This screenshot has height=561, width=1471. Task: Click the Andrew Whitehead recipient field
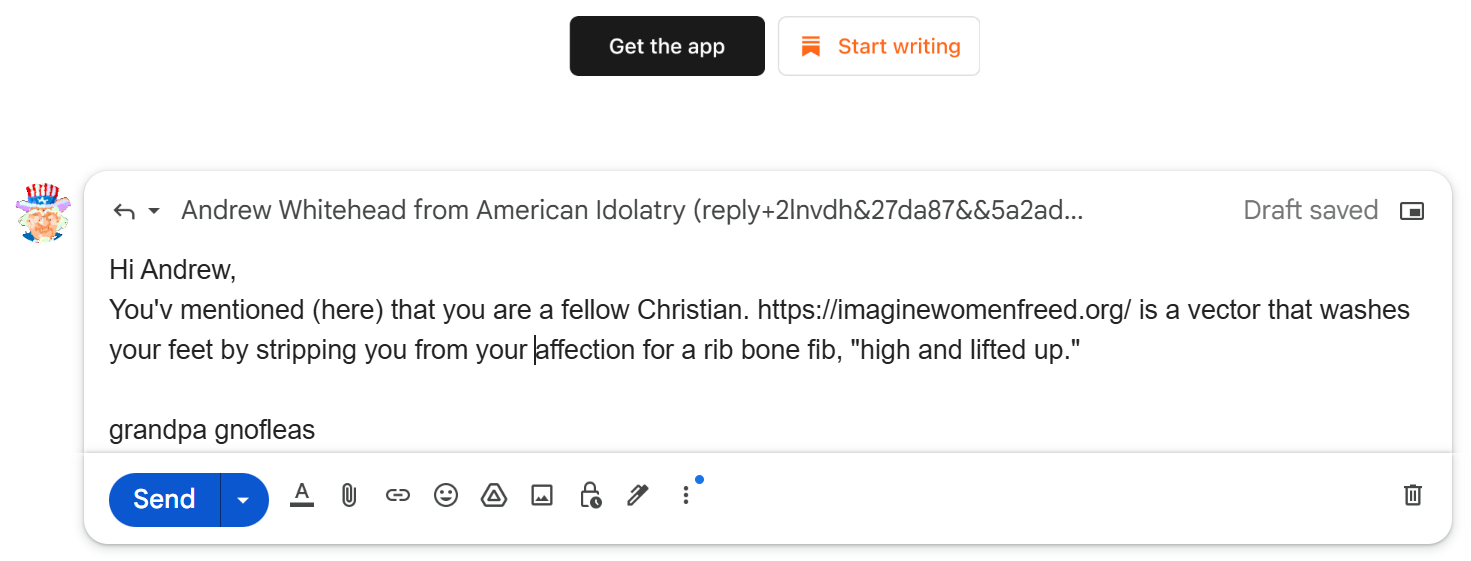632,211
